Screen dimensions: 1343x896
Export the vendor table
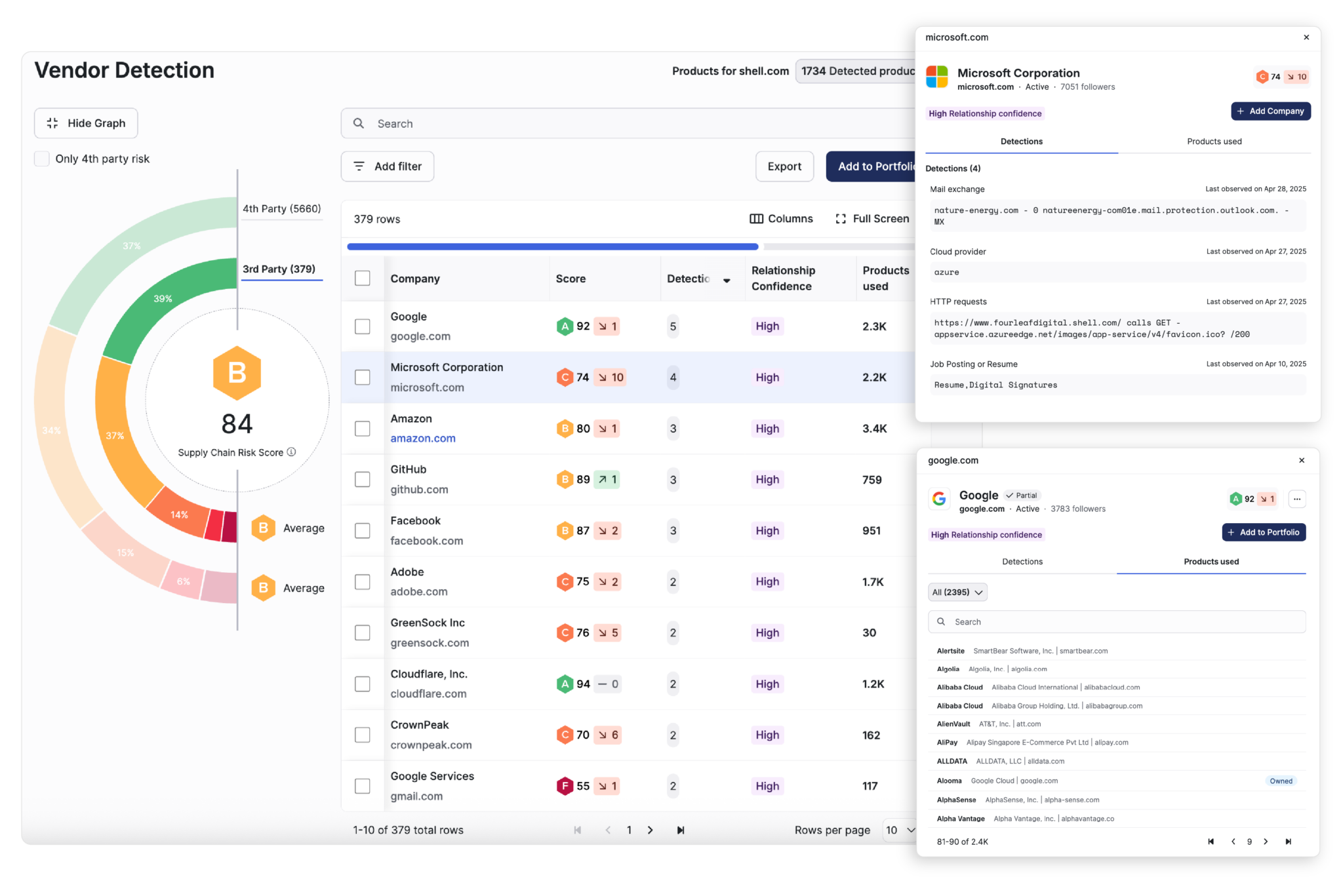[784, 166]
